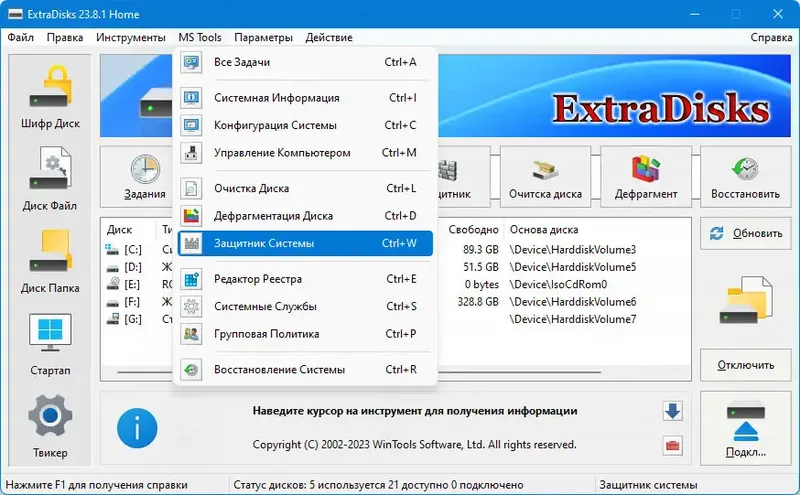
Task: Open the Действие menu
Action: click(329, 37)
